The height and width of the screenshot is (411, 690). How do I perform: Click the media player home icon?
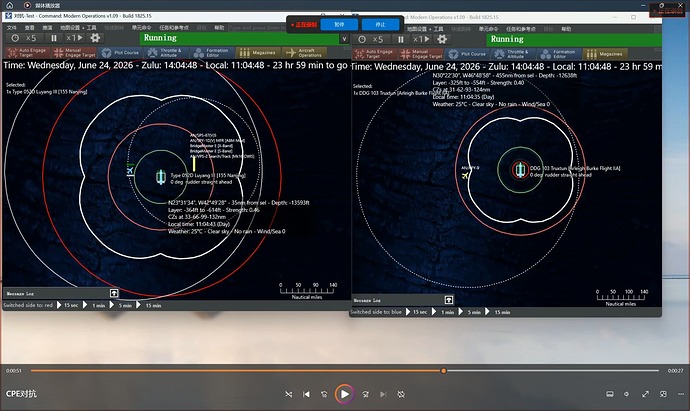(9, 5)
